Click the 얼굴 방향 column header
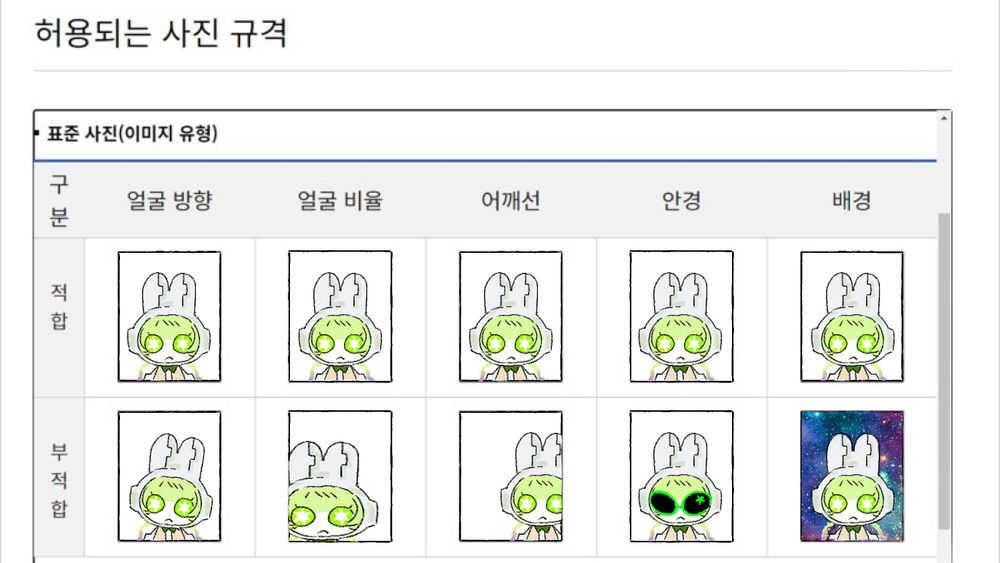1000x563 pixels. [x=169, y=200]
